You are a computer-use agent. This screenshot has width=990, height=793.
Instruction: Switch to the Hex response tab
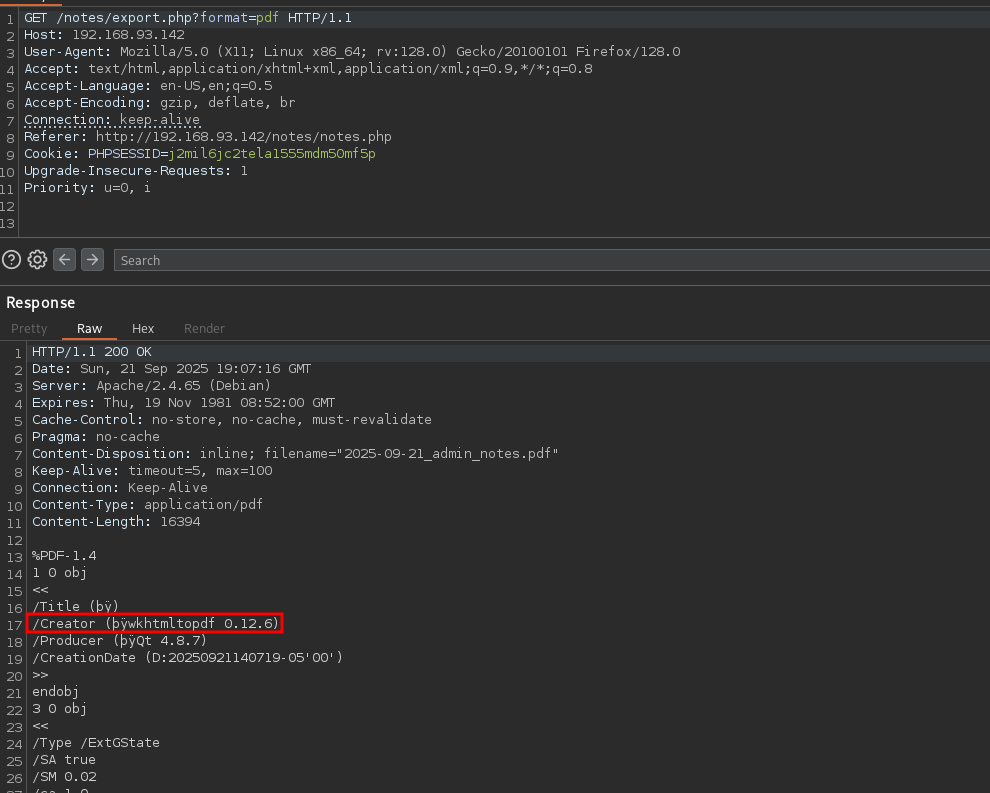point(143,328)
